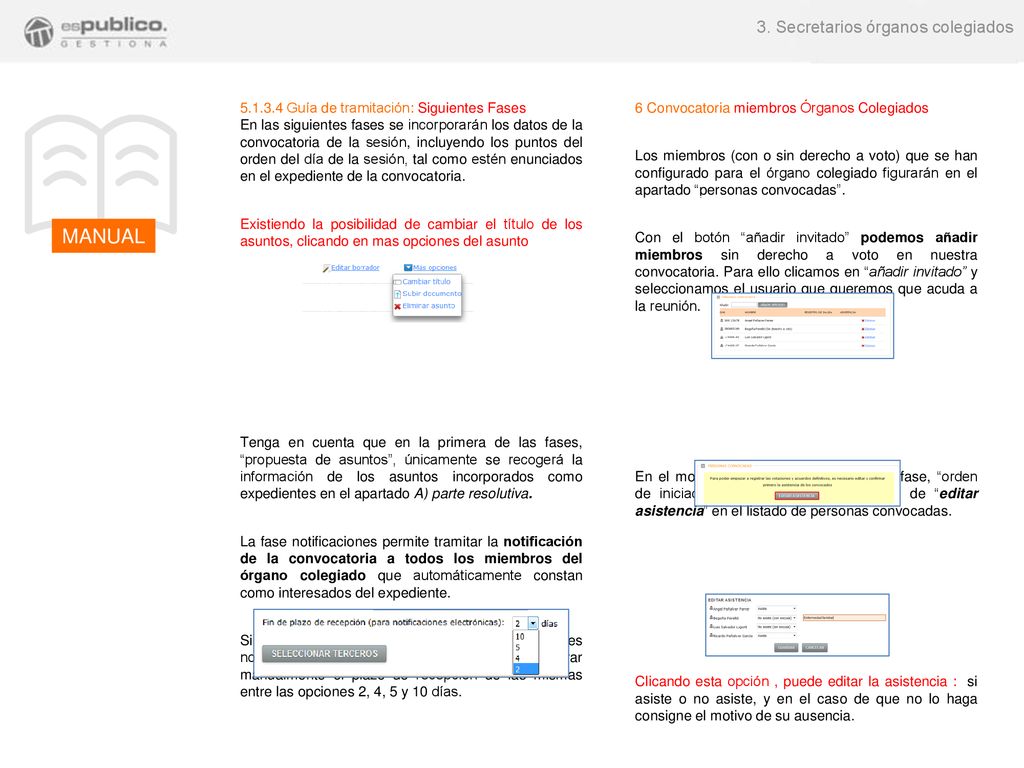Screen dimensions: 1024x768
Task: Open the Editar borrador link
Action: click(355, 268)
